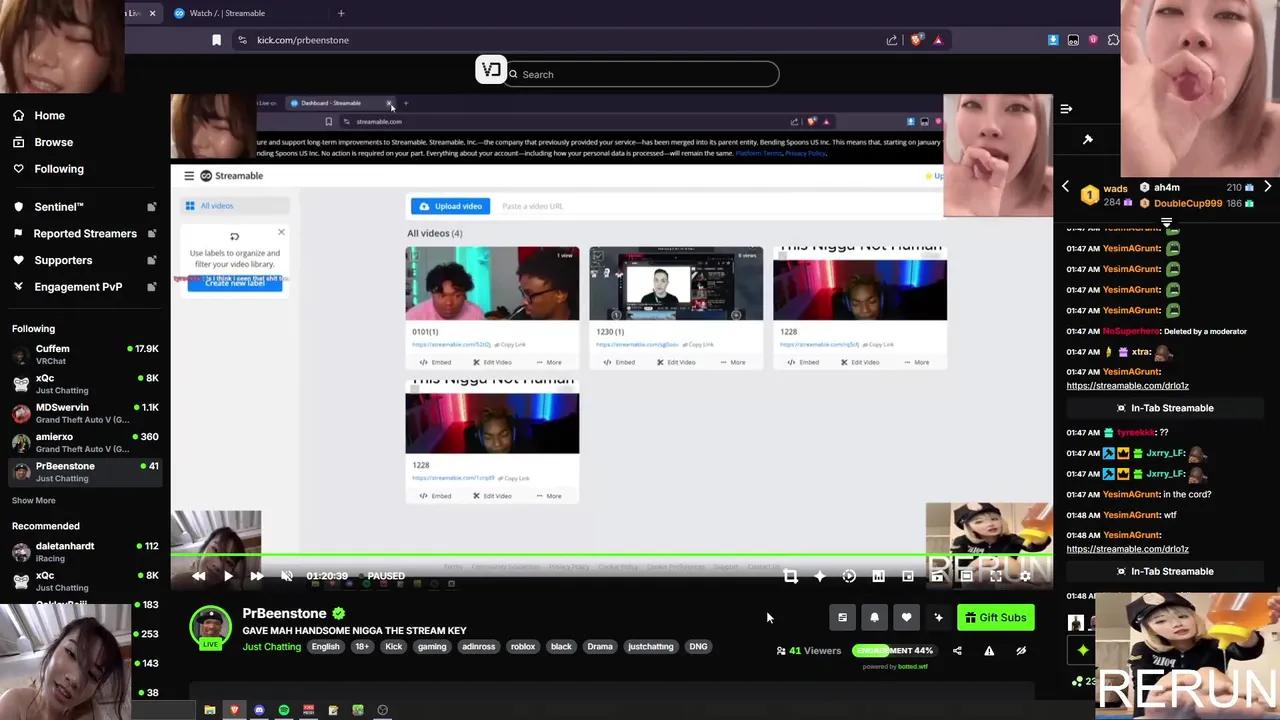1280x720 pixels.
Task: Unmute the video with the speaker icon
Action: point(287,576)
